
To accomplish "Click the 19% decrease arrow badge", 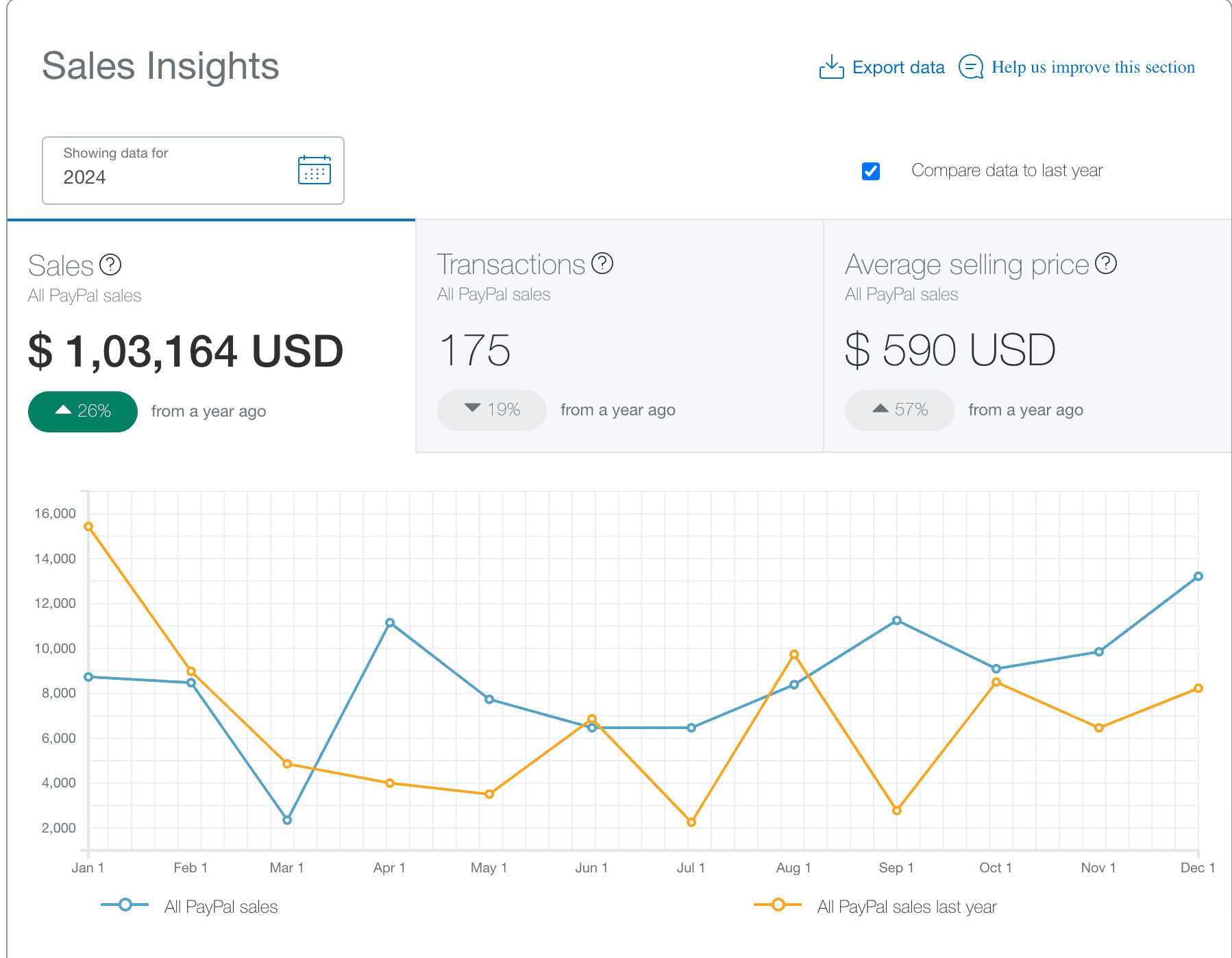I will pyautogui.click(x=491, y=410).
